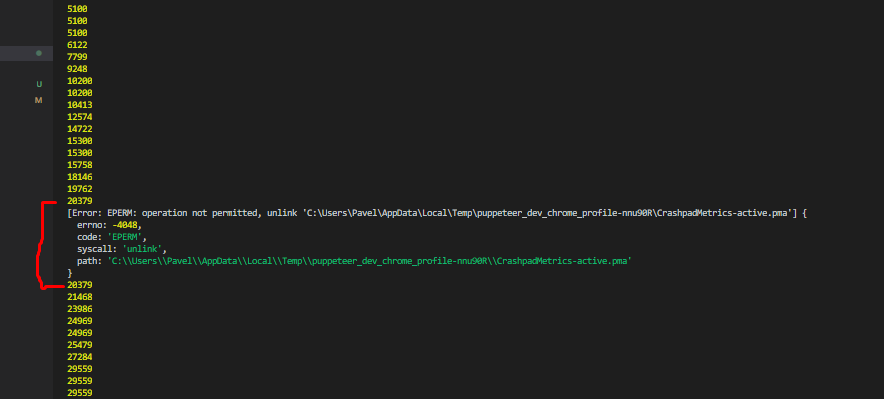The width and height of the screenshot is (884, 399).
Task: Click the 25479 output line
Action: 79,345
